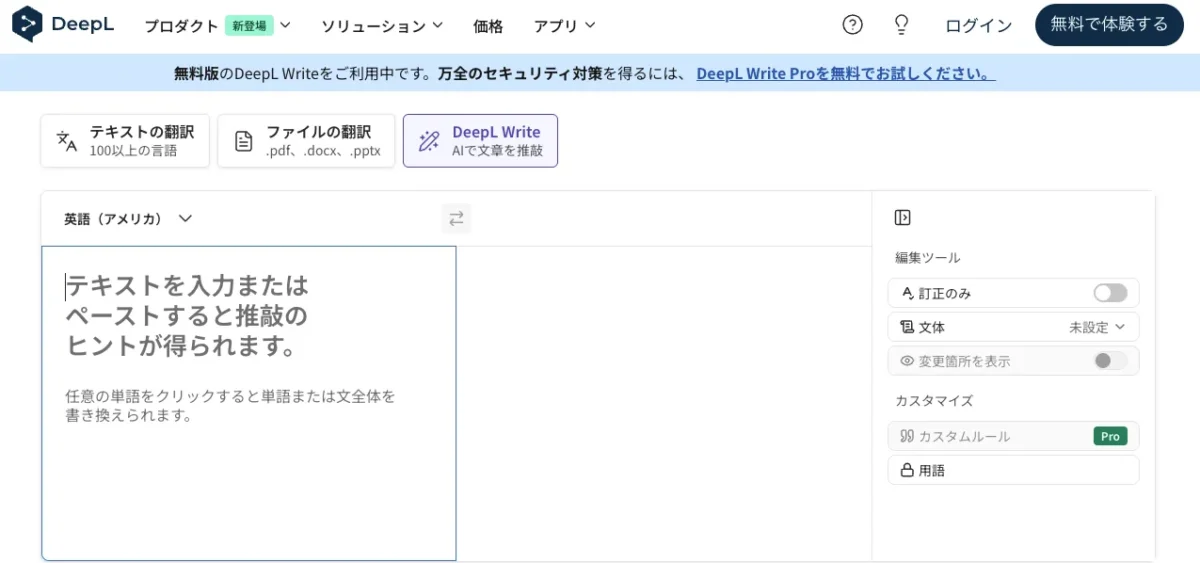Click the 新登場 badge
The width and height of the screenshot is (1200, 563).
[249, 26]
